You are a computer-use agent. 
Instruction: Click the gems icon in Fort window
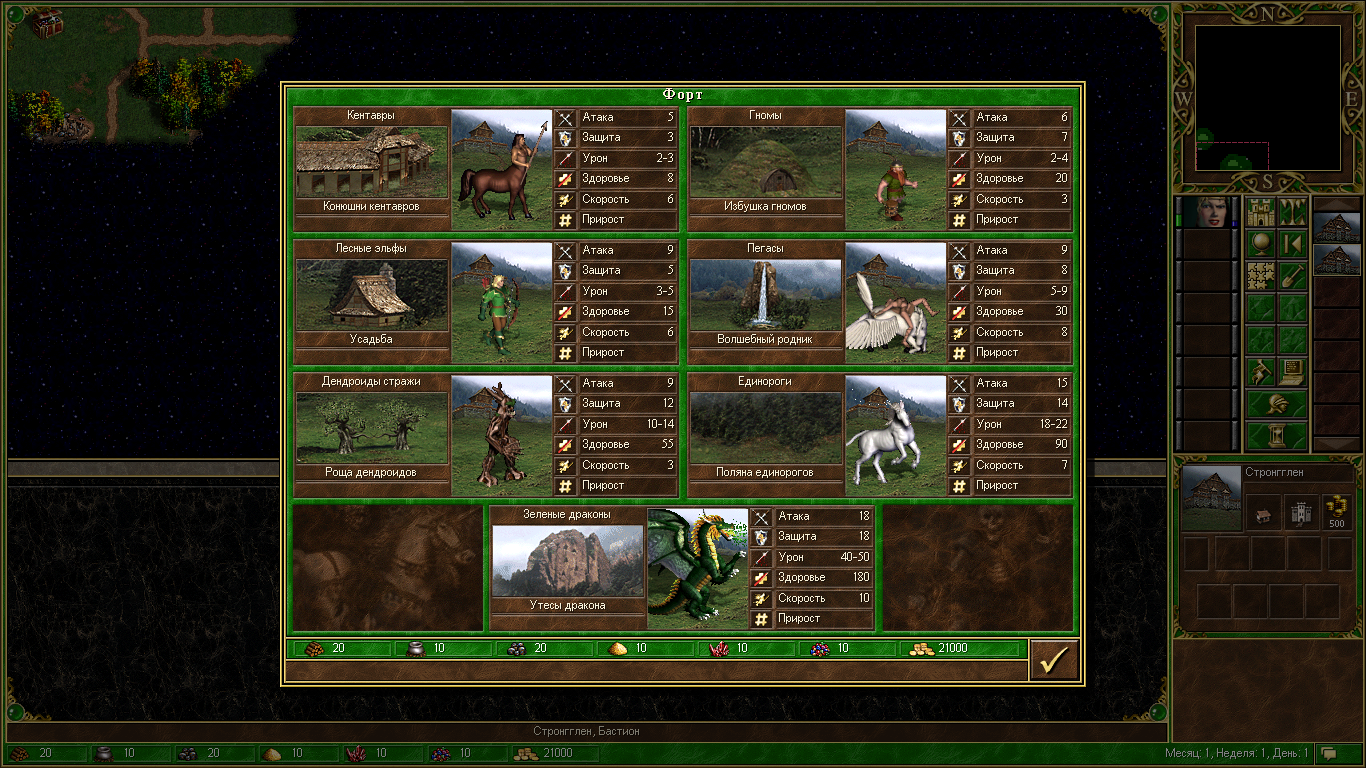(x=819, y=648)
